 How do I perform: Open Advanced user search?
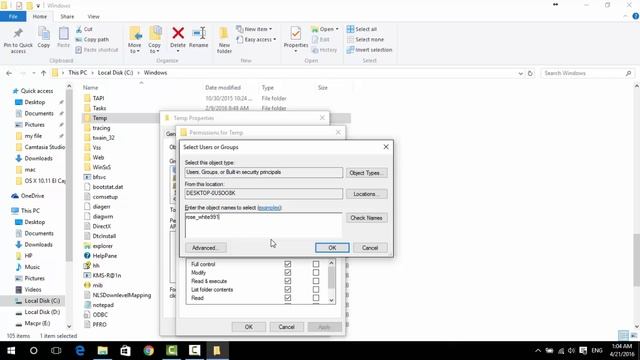pyautogui.click(x=206, y=248)
